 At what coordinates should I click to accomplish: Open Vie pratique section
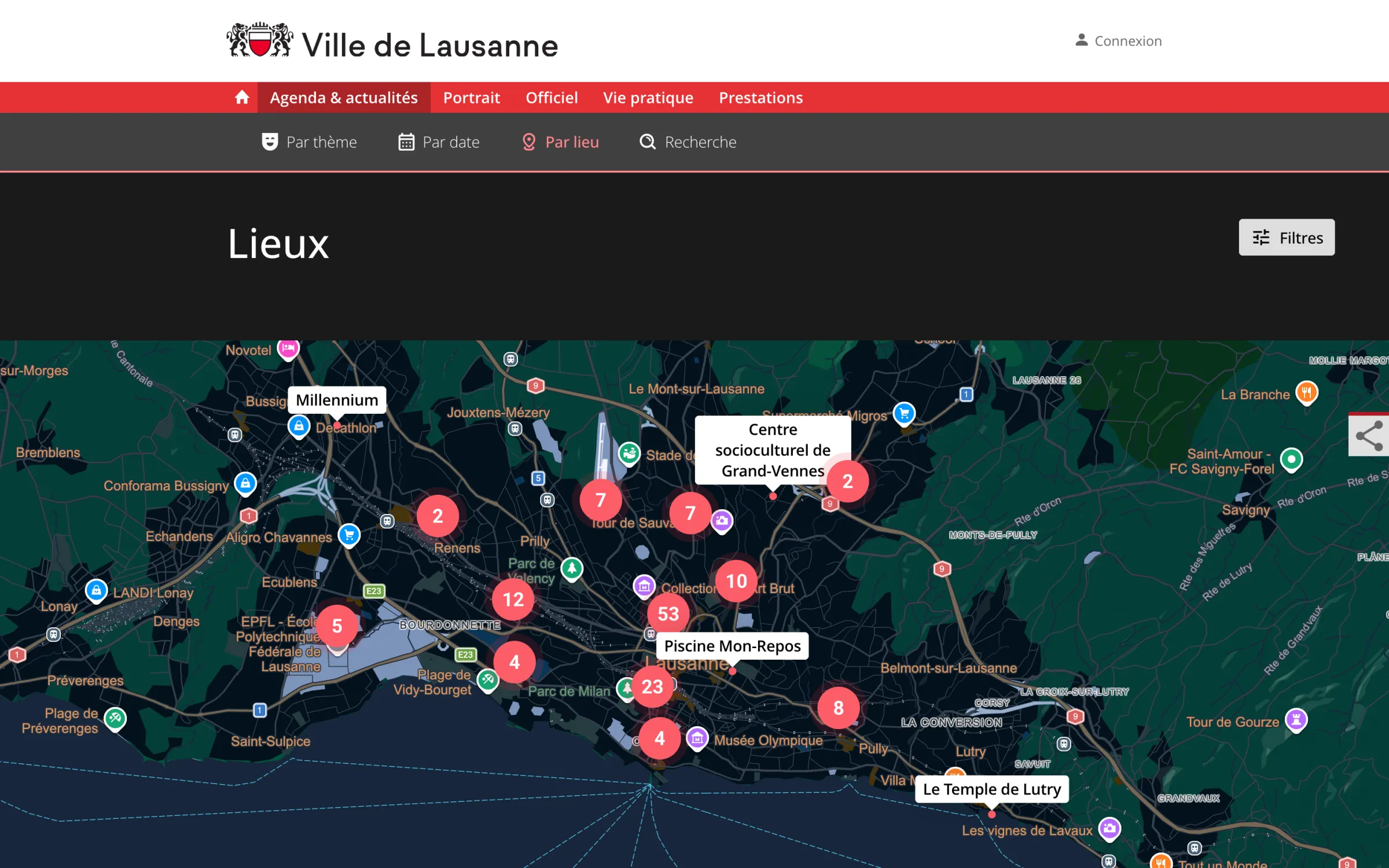coord(648,98)
